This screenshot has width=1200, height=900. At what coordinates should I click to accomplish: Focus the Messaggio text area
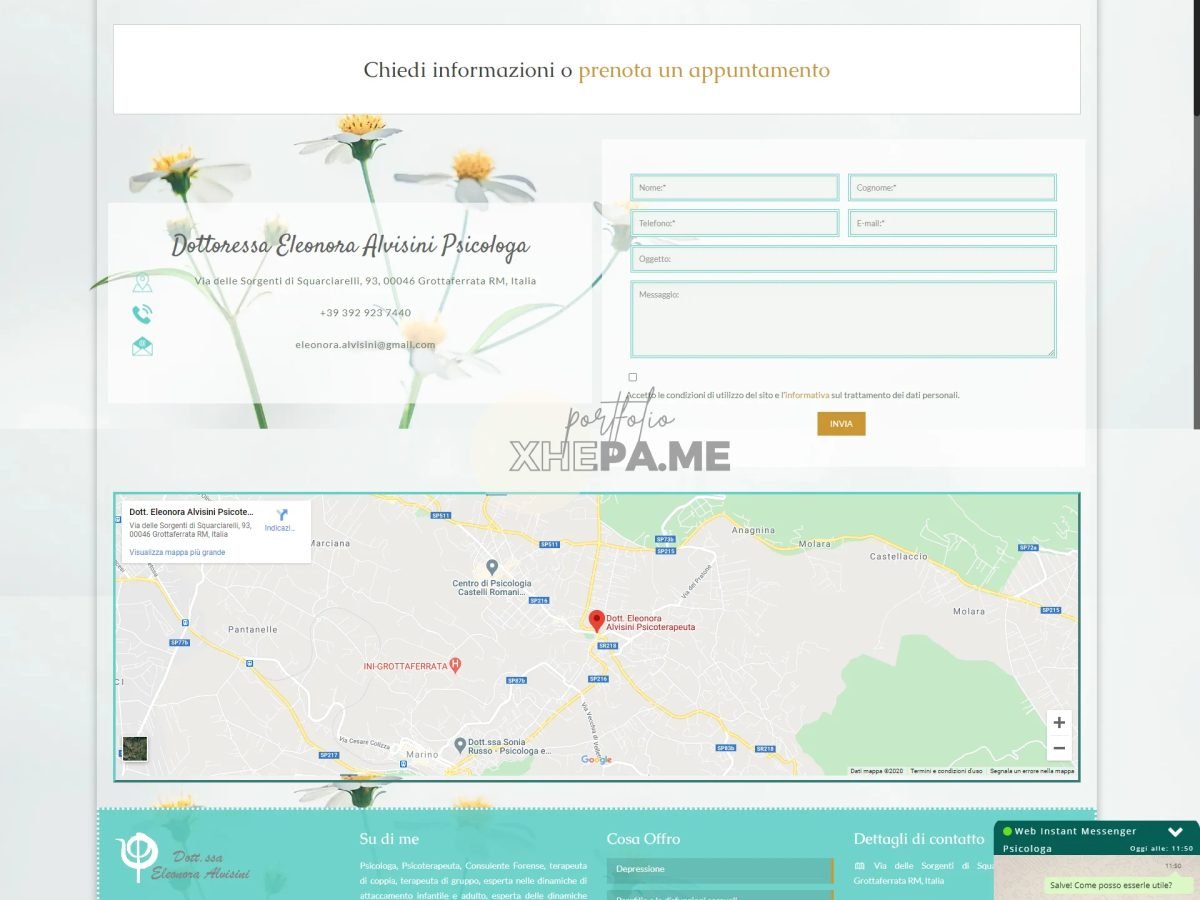coord(842,319)
